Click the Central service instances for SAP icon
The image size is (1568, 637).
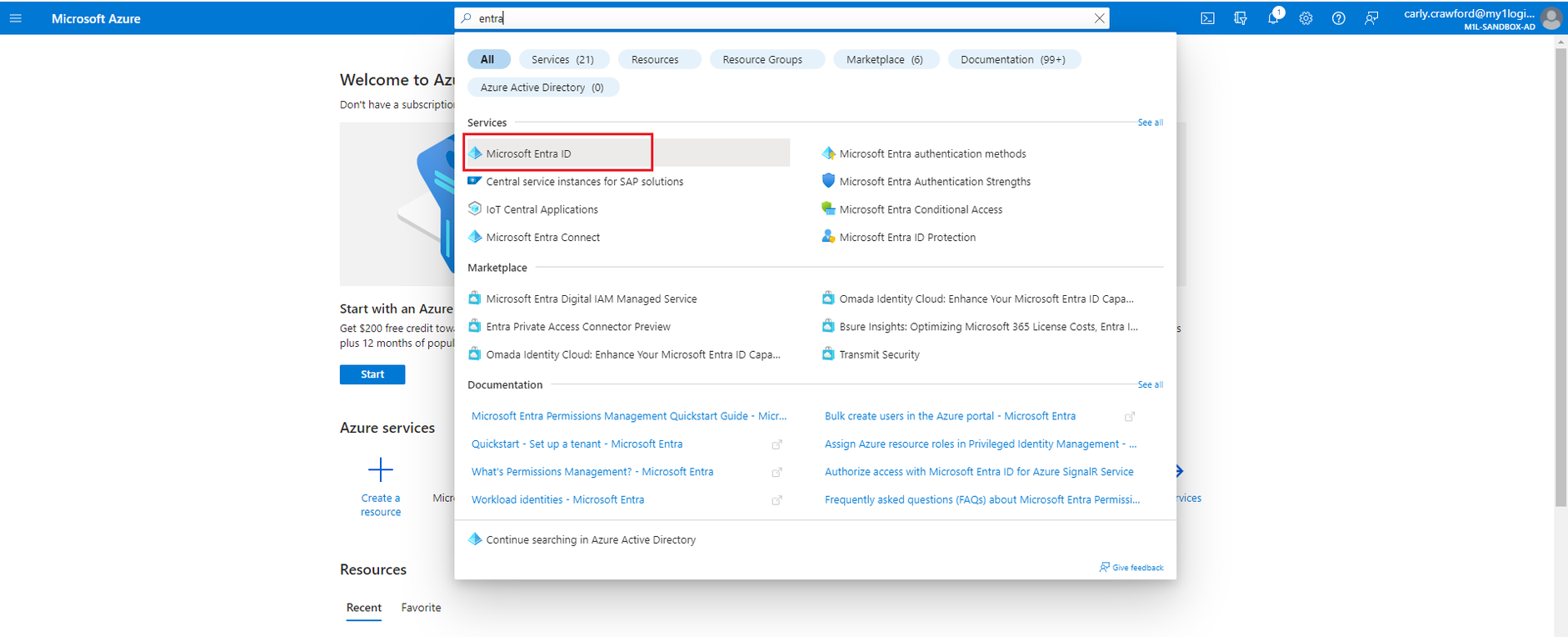tap(475, 181)
